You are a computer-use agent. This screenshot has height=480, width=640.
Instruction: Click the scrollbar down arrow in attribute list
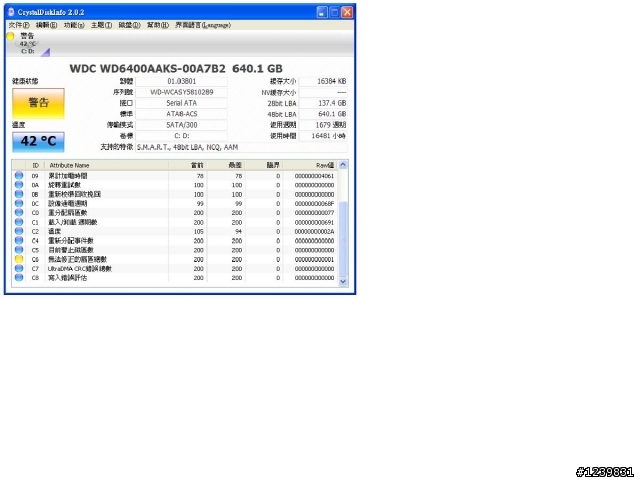tap(343, 281)
